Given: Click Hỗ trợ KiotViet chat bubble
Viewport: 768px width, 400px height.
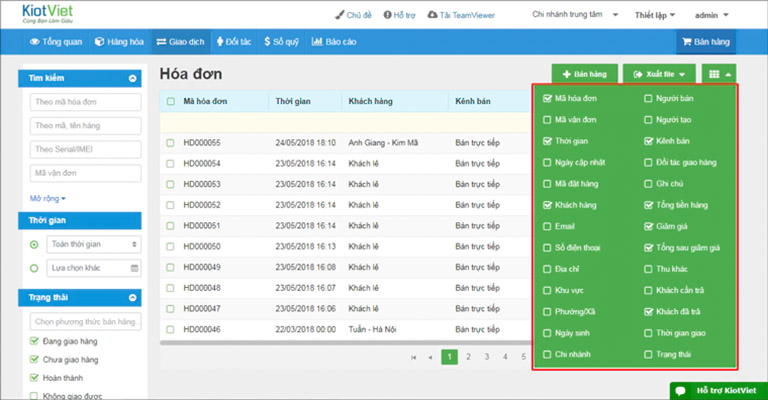Looking at the screenshot, I should coord(681,390).
